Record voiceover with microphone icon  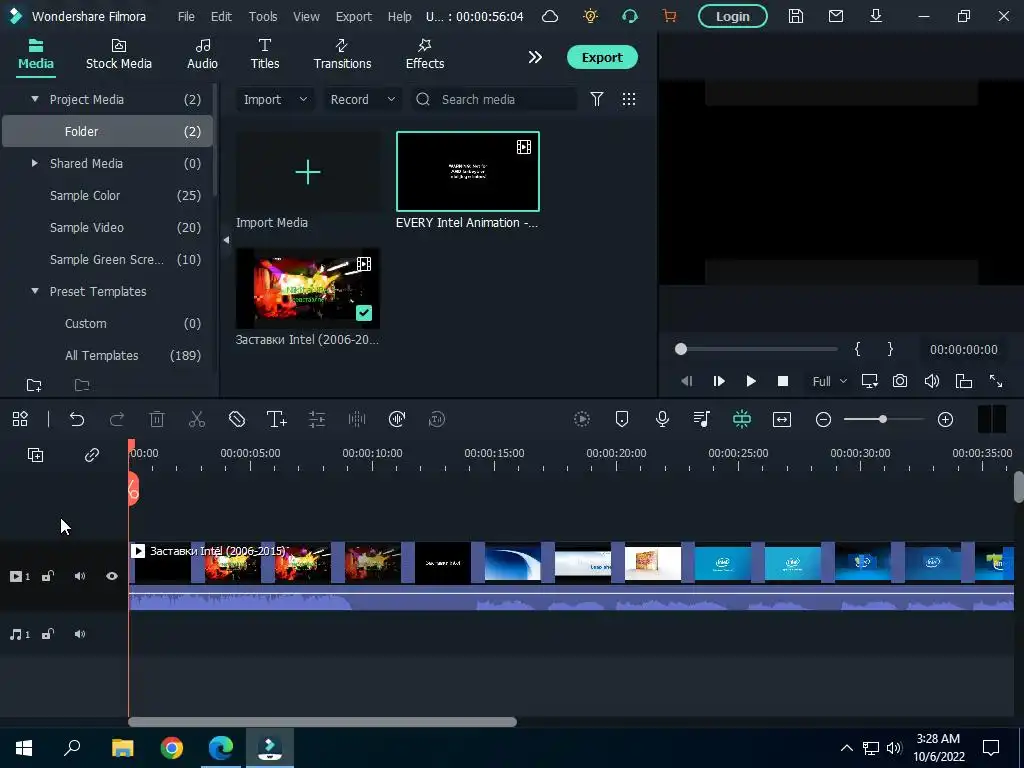click(x=662, y=419)
